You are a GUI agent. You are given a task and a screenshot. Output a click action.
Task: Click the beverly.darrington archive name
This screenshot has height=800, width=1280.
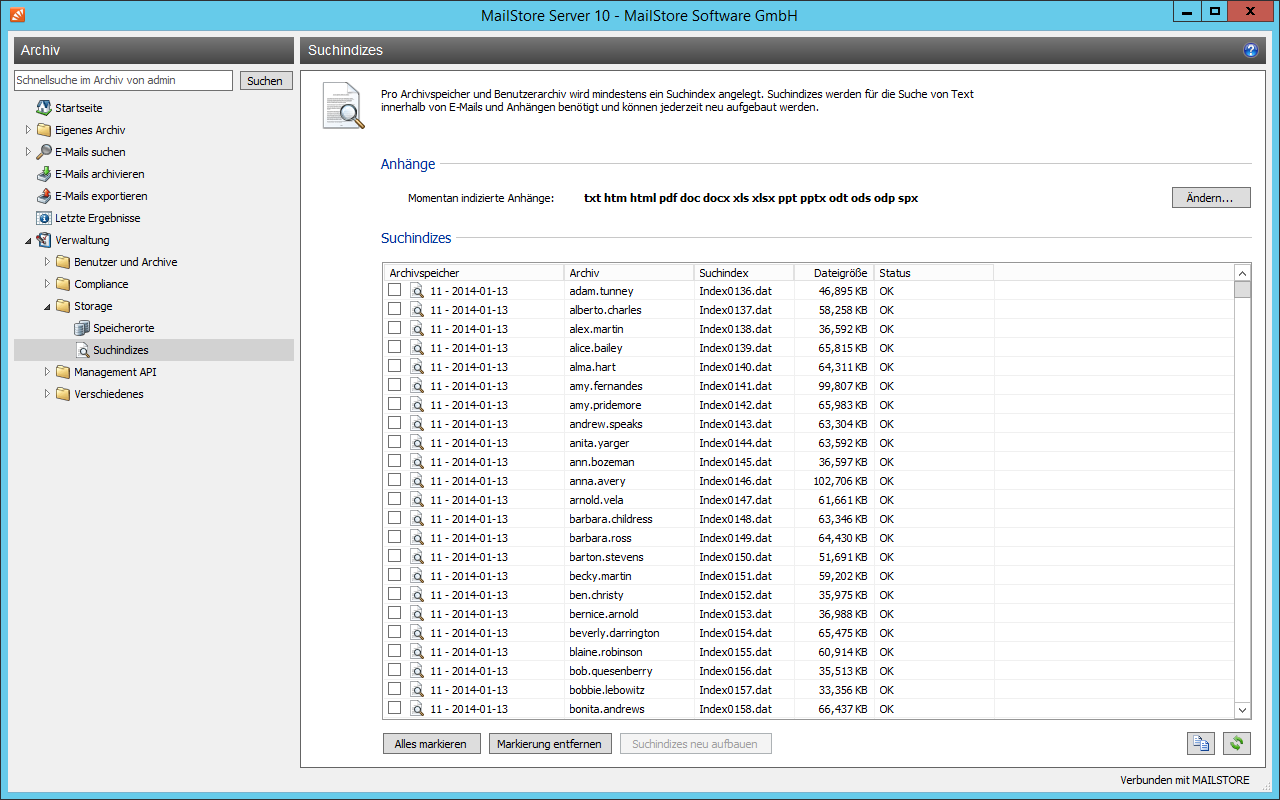[614, 633]
